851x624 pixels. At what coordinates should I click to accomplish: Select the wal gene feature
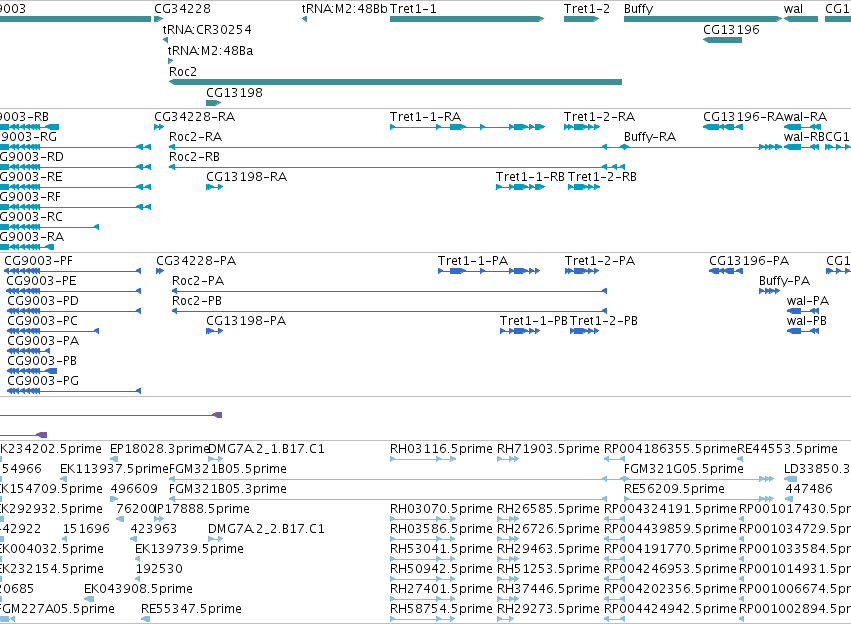(x=801, y=19)
